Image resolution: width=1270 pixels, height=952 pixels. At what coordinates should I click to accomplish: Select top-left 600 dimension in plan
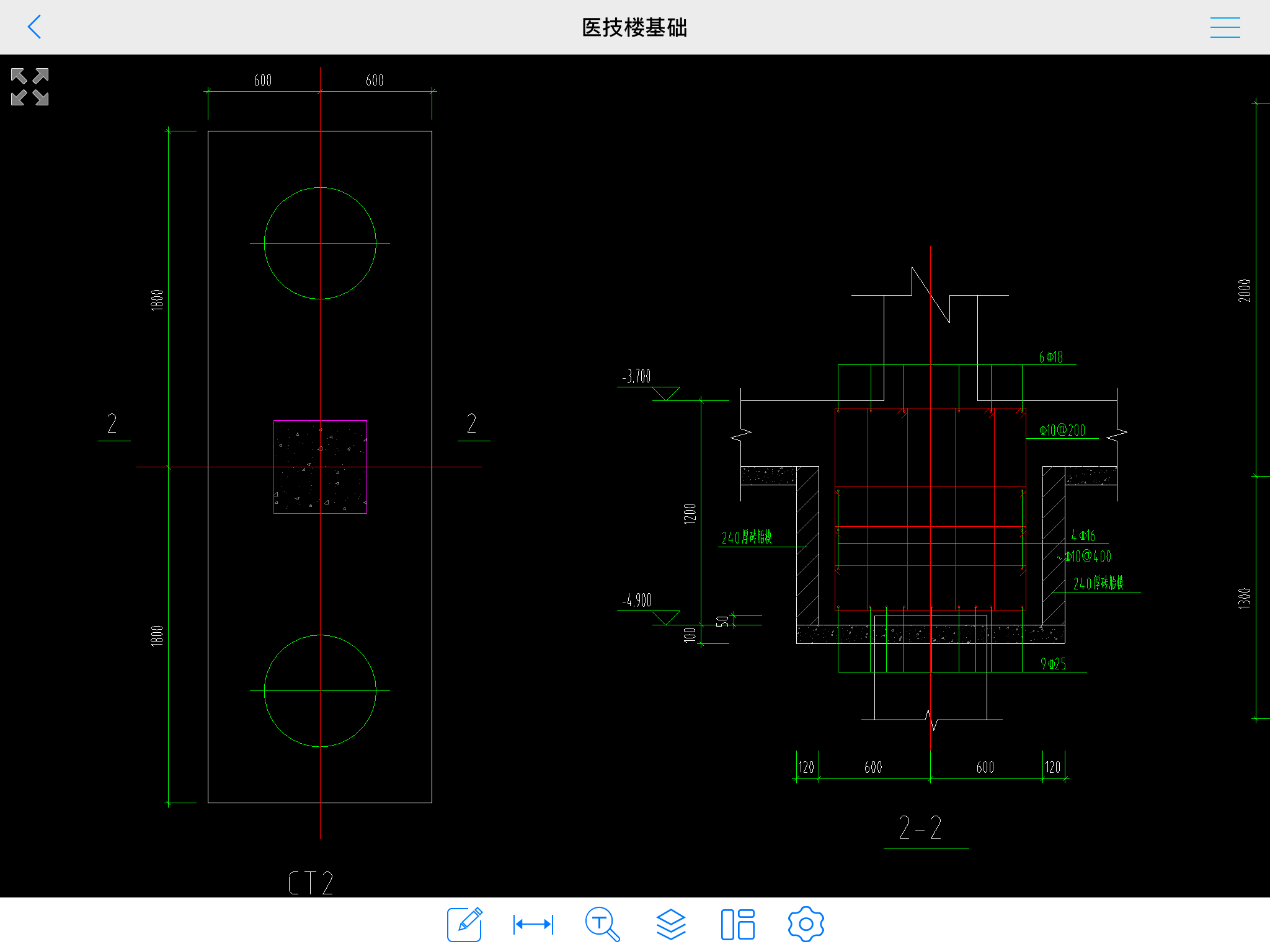(x=263, y=80)
